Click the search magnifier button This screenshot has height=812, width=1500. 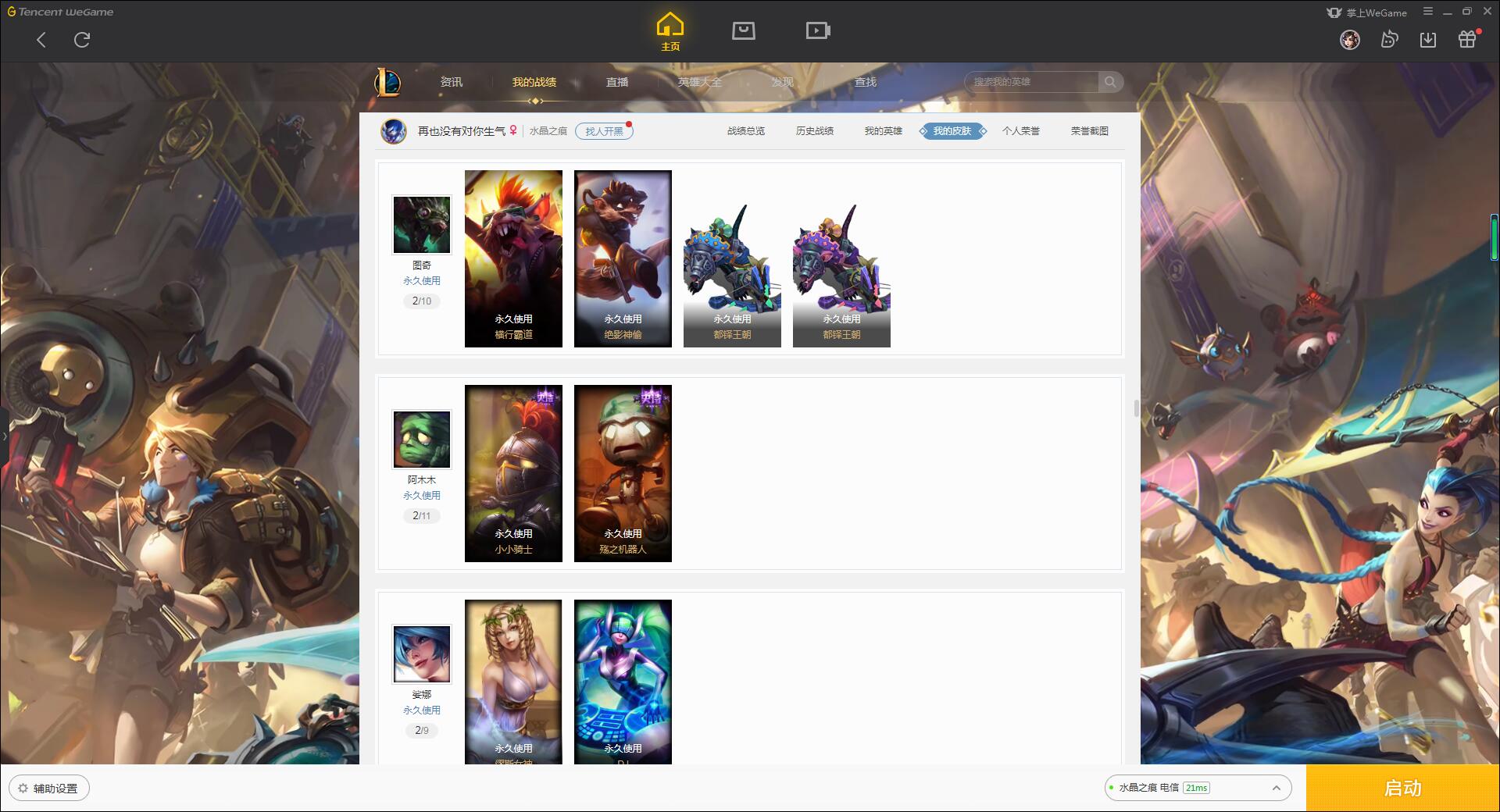pyautogui.click(x=1110, y=82)
